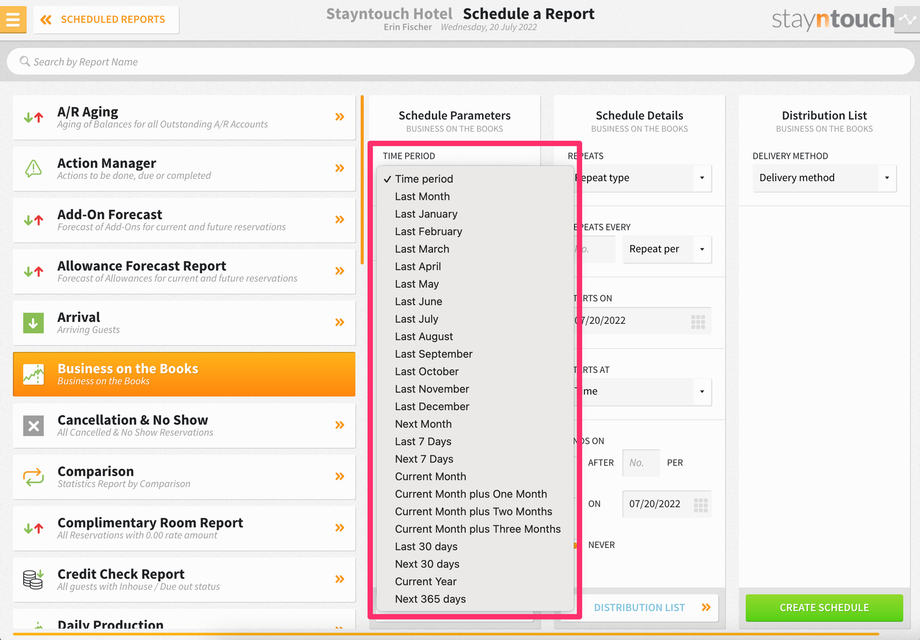Select Last June time period
Screen dimensions: 920x640
[x=475, y=302]
